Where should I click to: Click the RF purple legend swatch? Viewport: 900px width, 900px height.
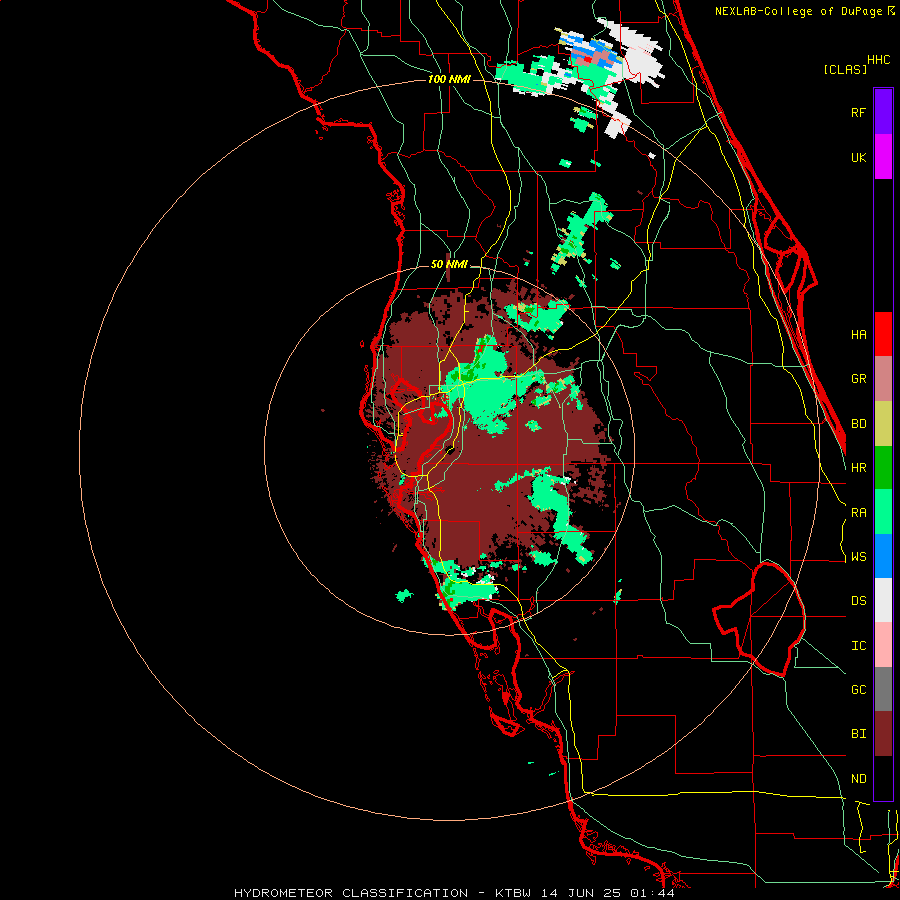click(x=883, y=111)
